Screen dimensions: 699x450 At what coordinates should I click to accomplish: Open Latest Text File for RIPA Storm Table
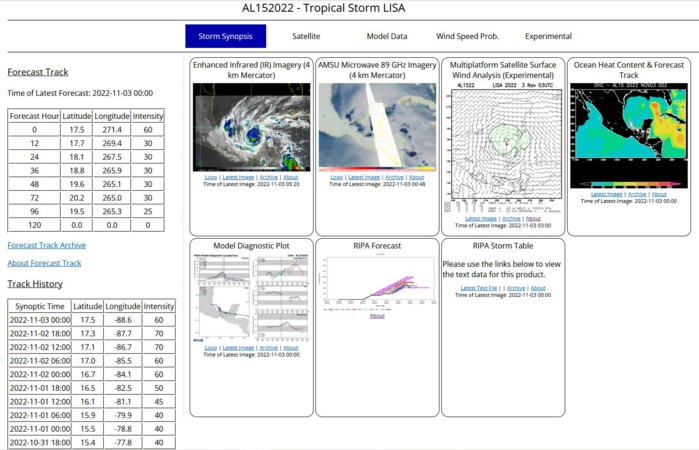pos(479,288)
